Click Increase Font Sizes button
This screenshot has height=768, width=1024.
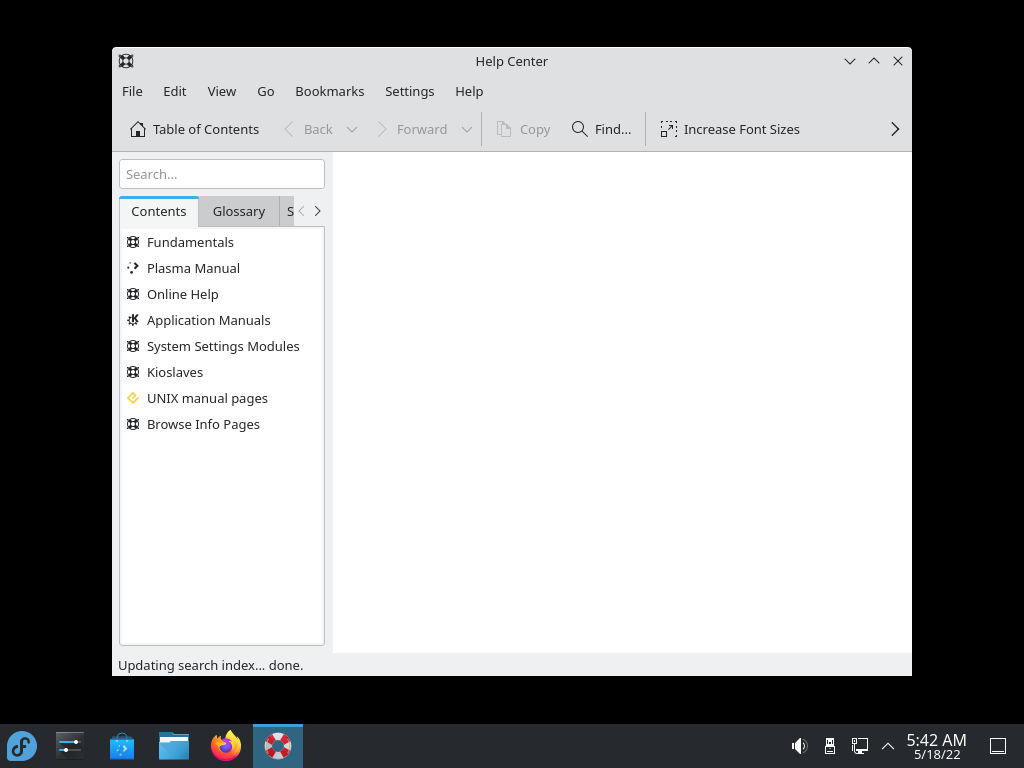tap(729, 129)
